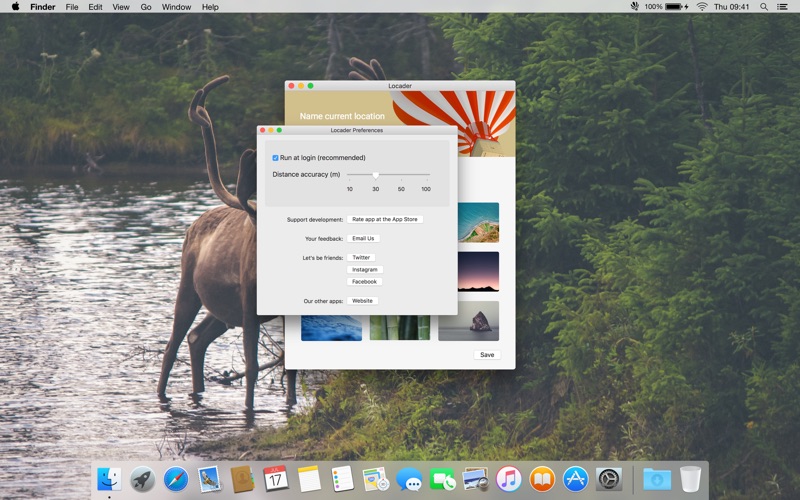The width and height of the screenshot is (800, 500).
Task: Open Launchpad rocket icon in dock
Action: pyautogui.click(x=143, y=479)
